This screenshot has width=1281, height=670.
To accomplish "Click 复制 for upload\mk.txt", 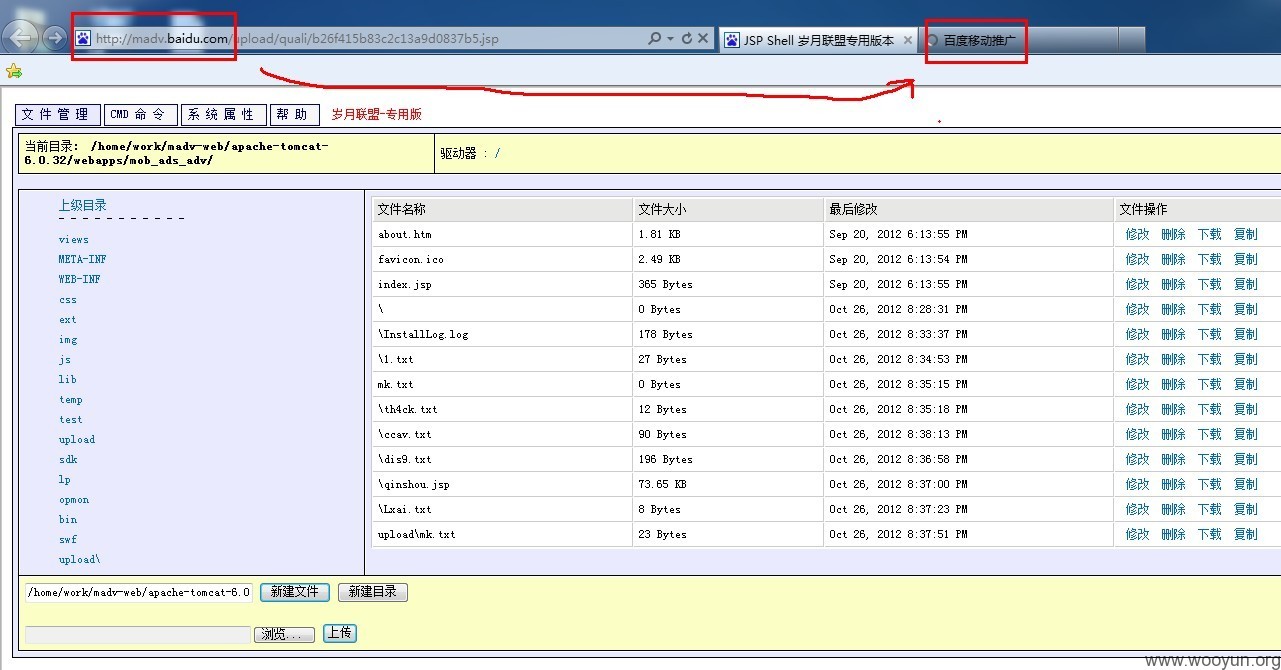I will coord(1245,534).
